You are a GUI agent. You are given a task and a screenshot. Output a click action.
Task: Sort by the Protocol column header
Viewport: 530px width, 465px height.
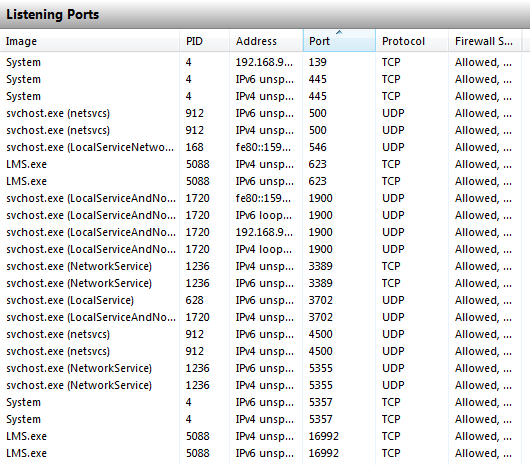(412, 41)
